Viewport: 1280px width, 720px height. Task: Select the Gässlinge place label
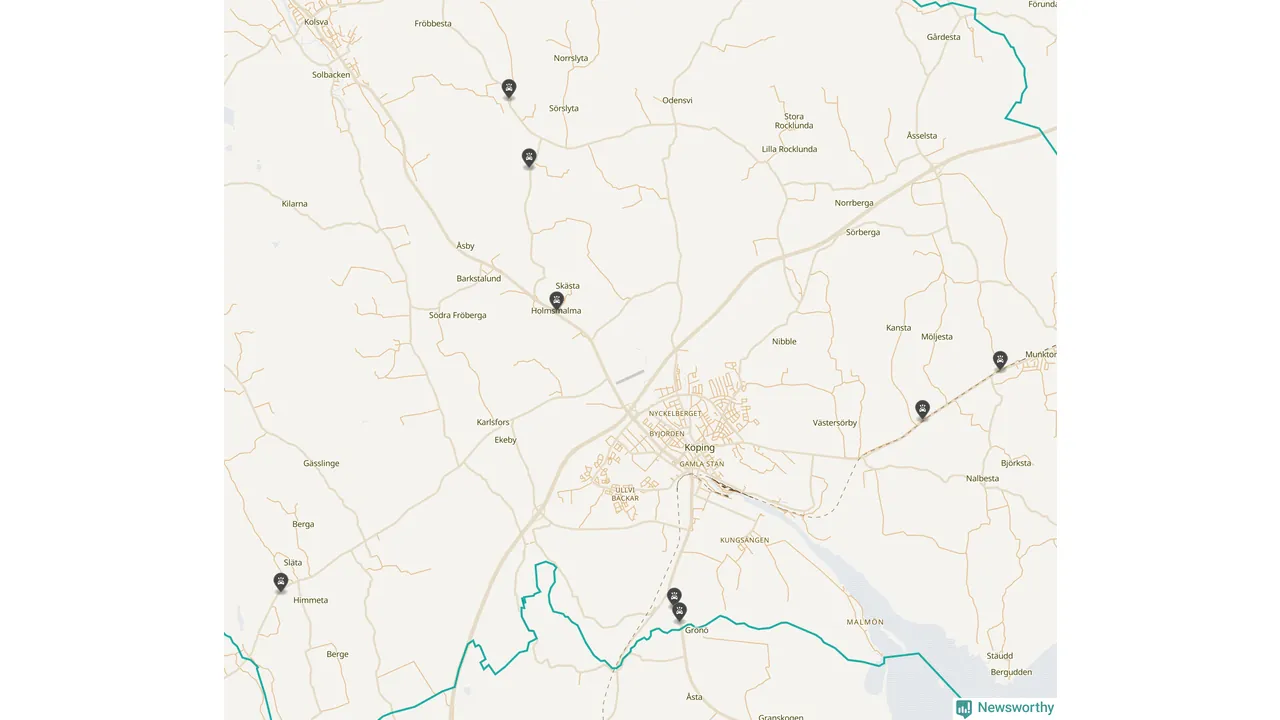(321, 464)
